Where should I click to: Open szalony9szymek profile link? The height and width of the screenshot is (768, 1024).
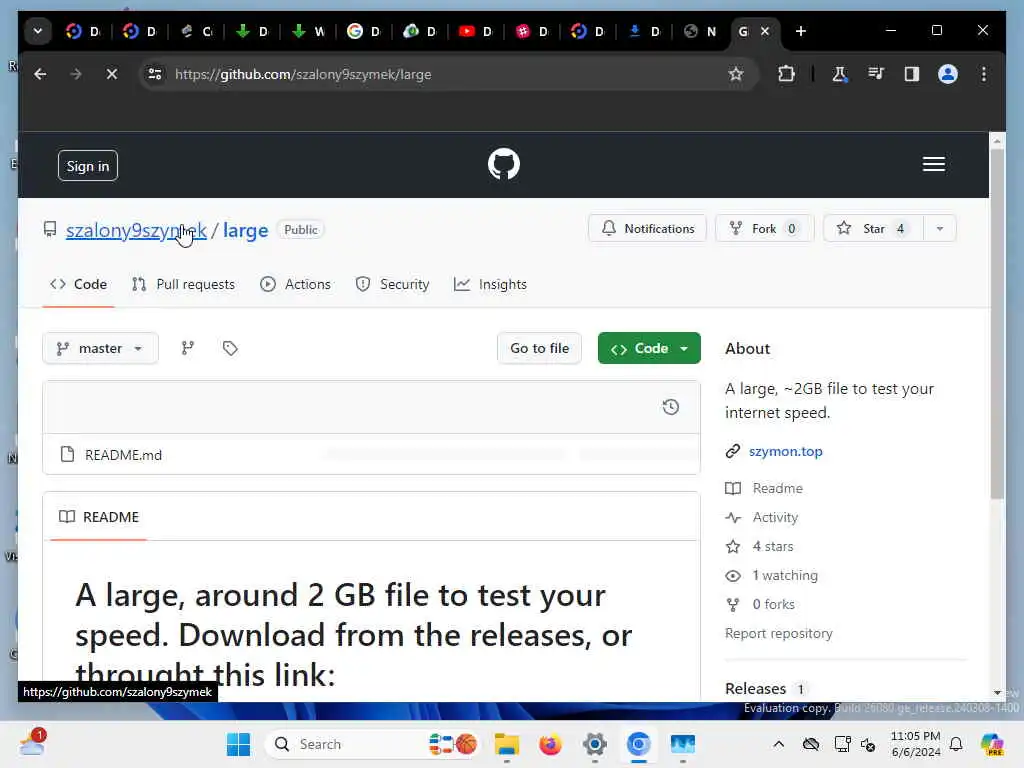(x=136, y=230)
